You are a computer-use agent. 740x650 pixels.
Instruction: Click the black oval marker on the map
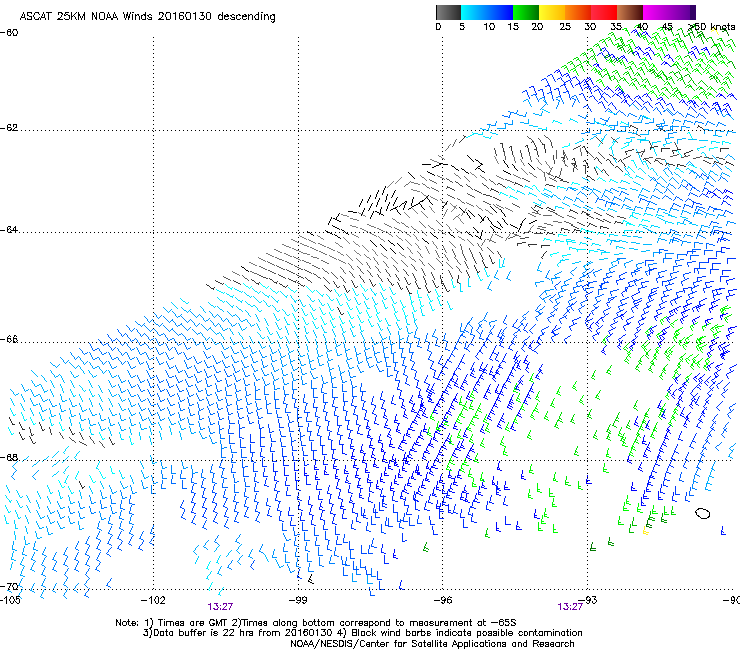[703, 513]
